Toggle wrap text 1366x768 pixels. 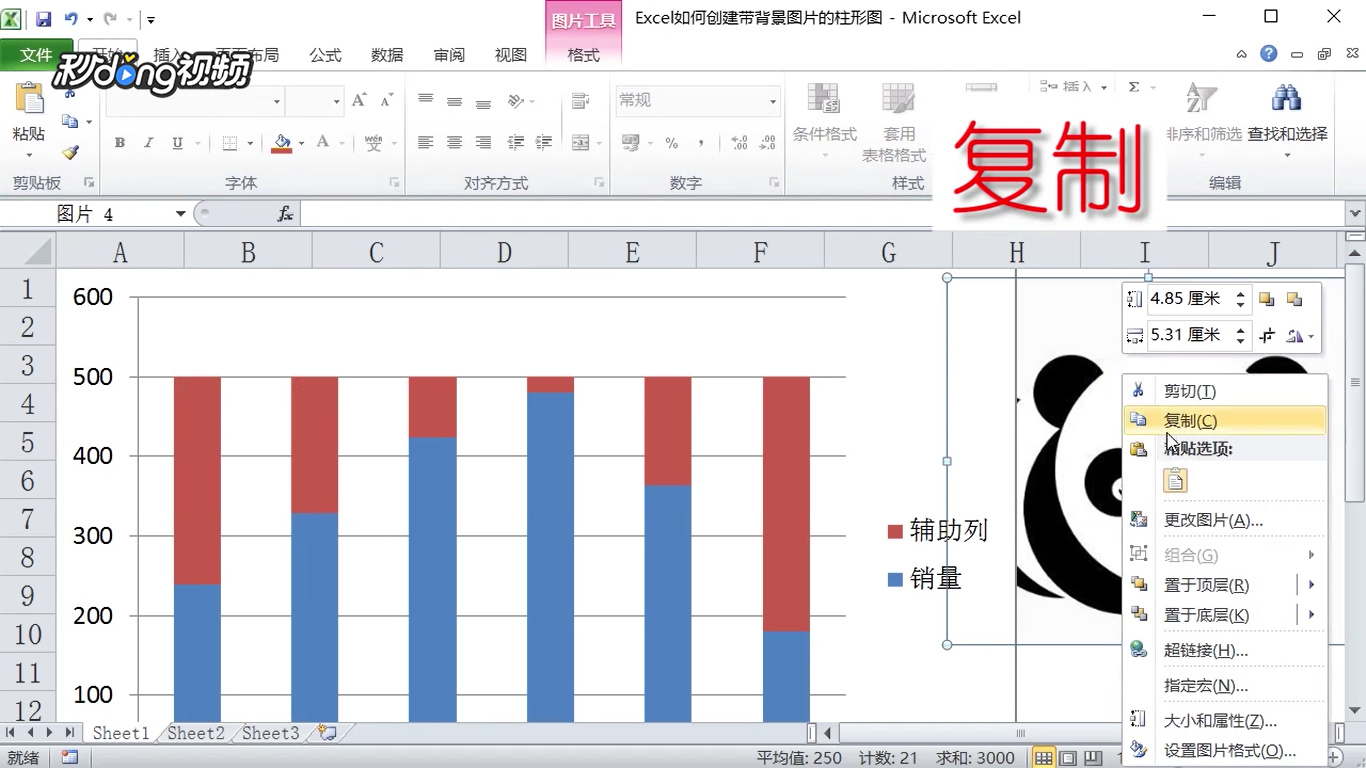click(x=580, y=100)
